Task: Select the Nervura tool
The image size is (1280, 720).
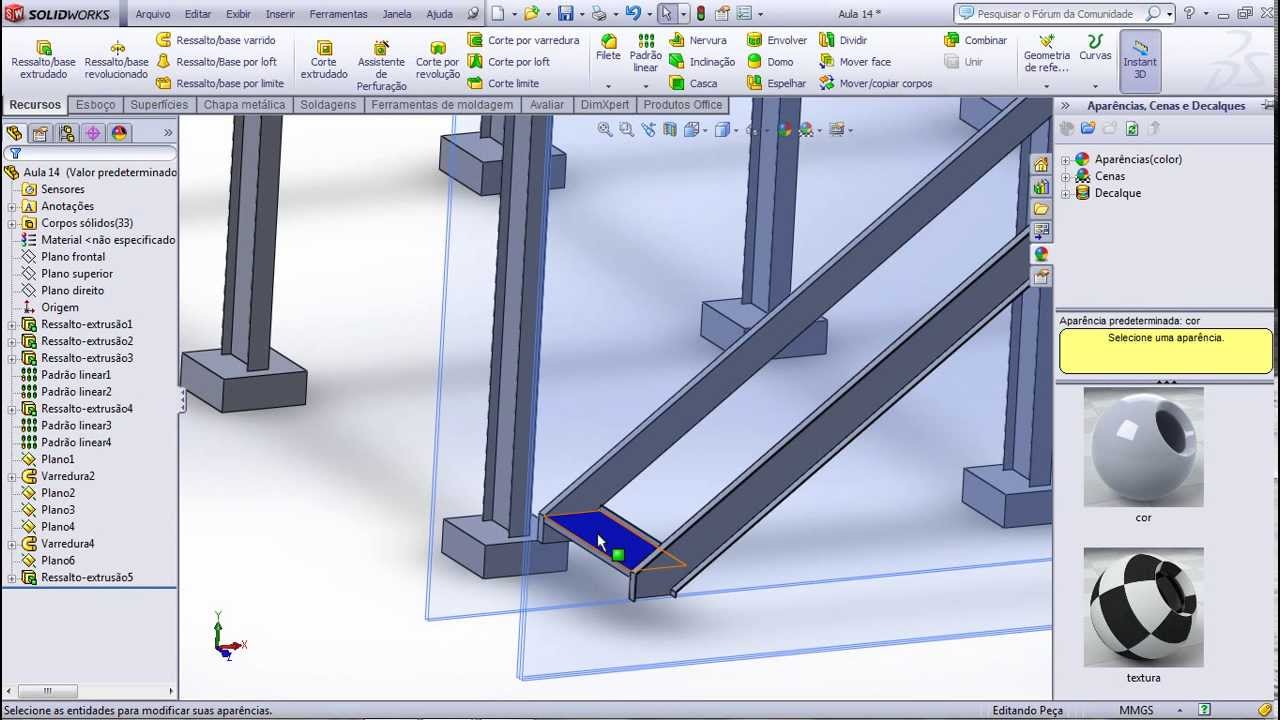Action: (698, 40)
